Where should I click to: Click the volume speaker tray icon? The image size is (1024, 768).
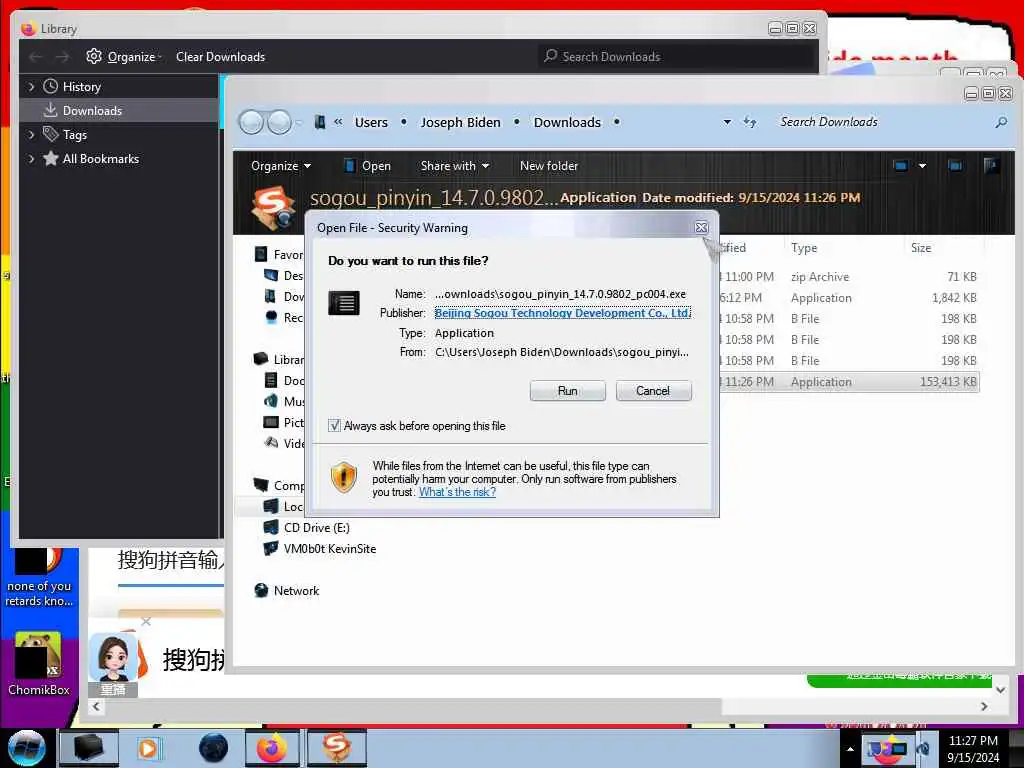pyautogui.click(x=923, y=749)
